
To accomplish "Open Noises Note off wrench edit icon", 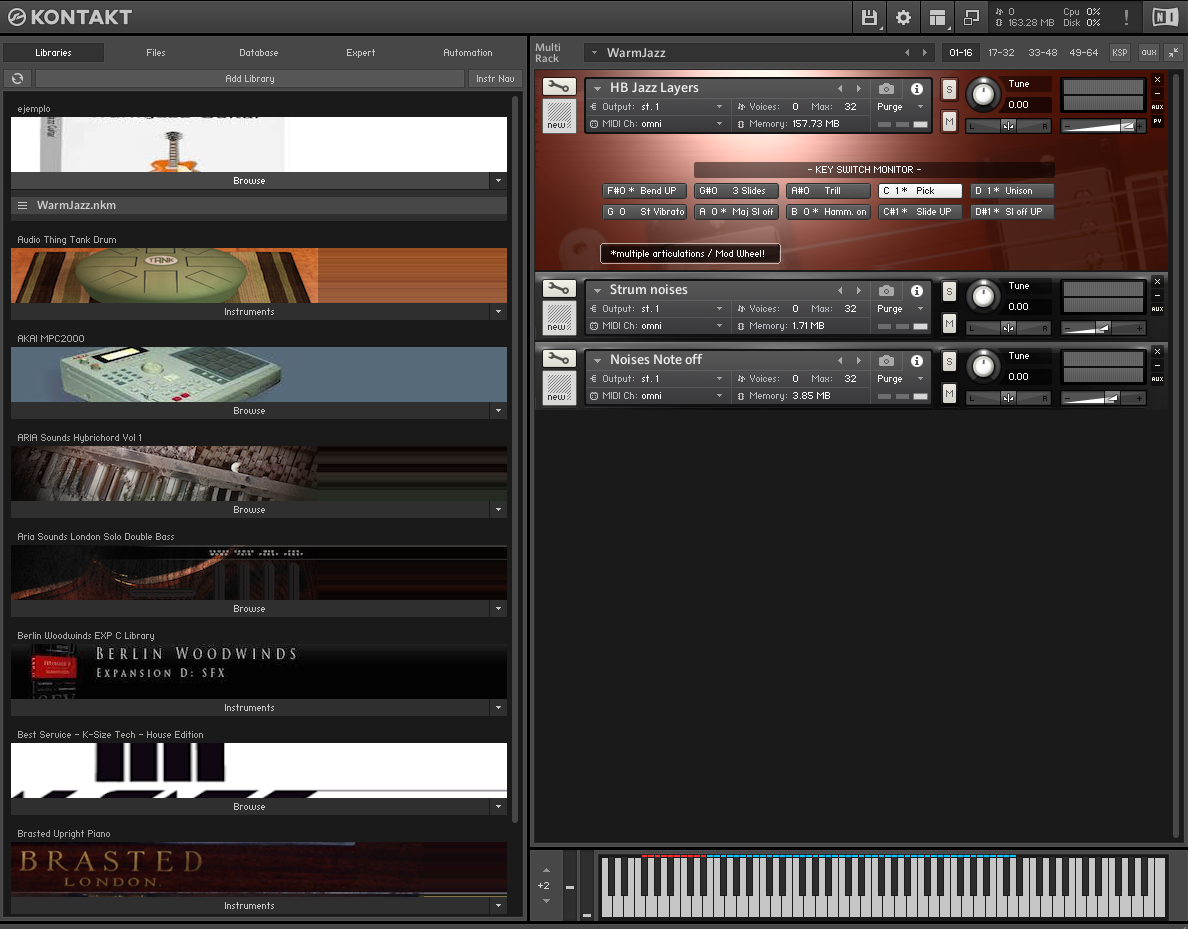I will (x=559, y=358).
